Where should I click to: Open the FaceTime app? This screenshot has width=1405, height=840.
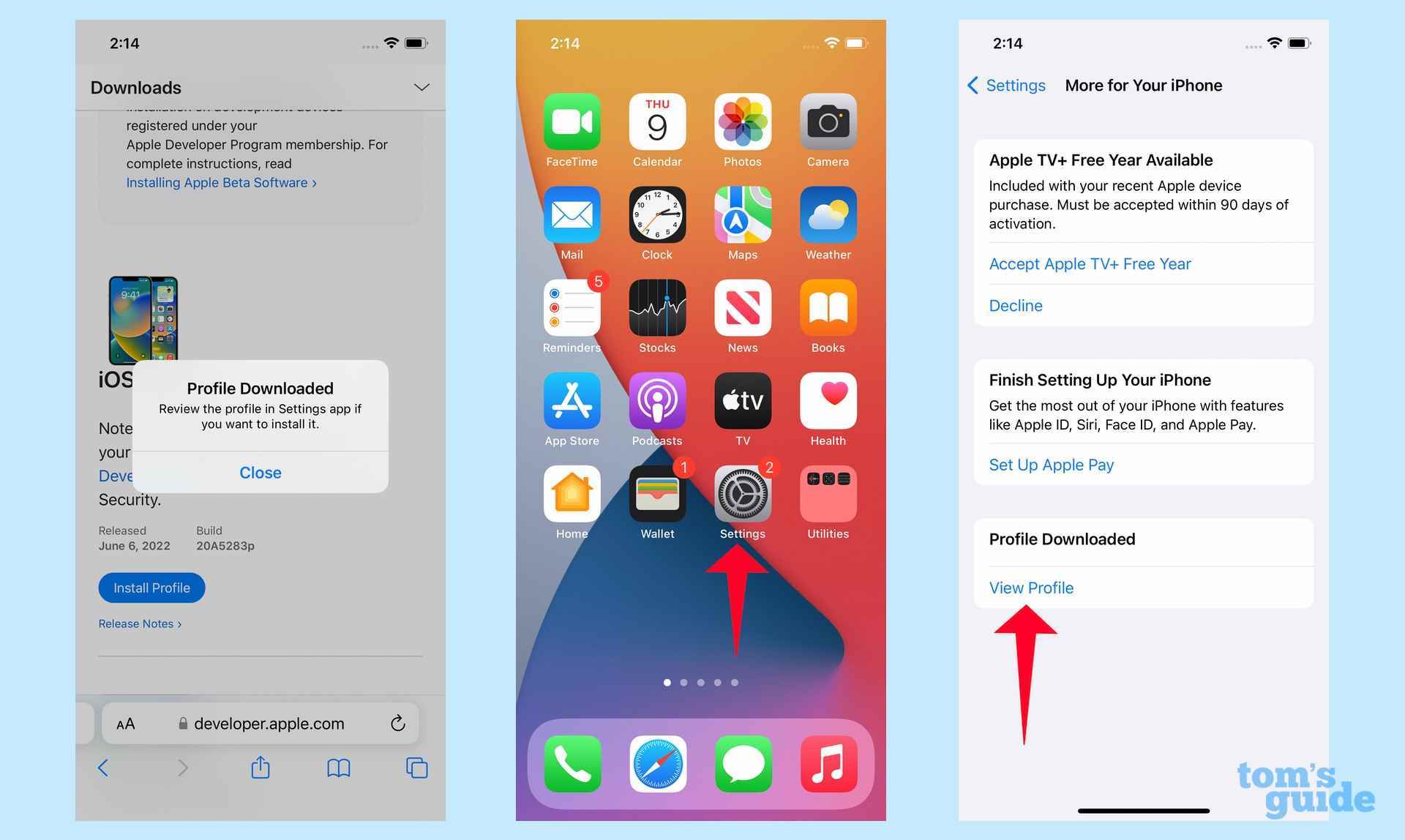pos(569,120)
